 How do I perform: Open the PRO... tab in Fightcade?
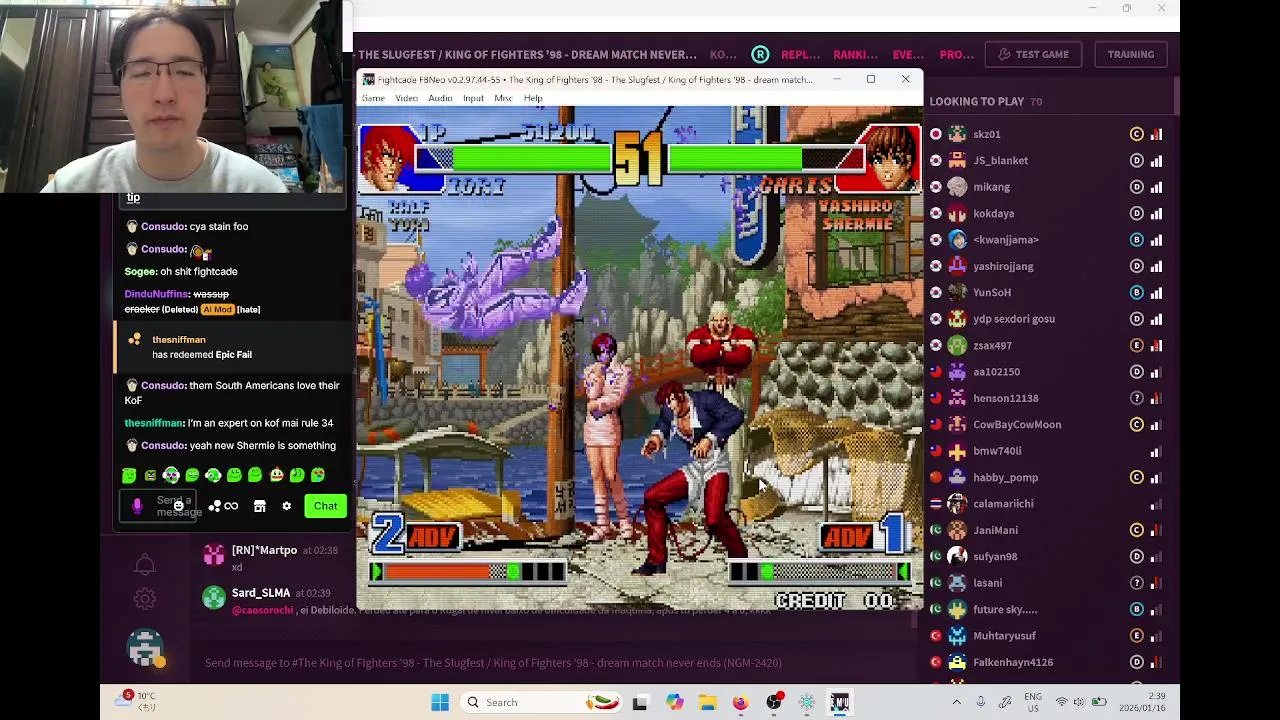point(956,54)
